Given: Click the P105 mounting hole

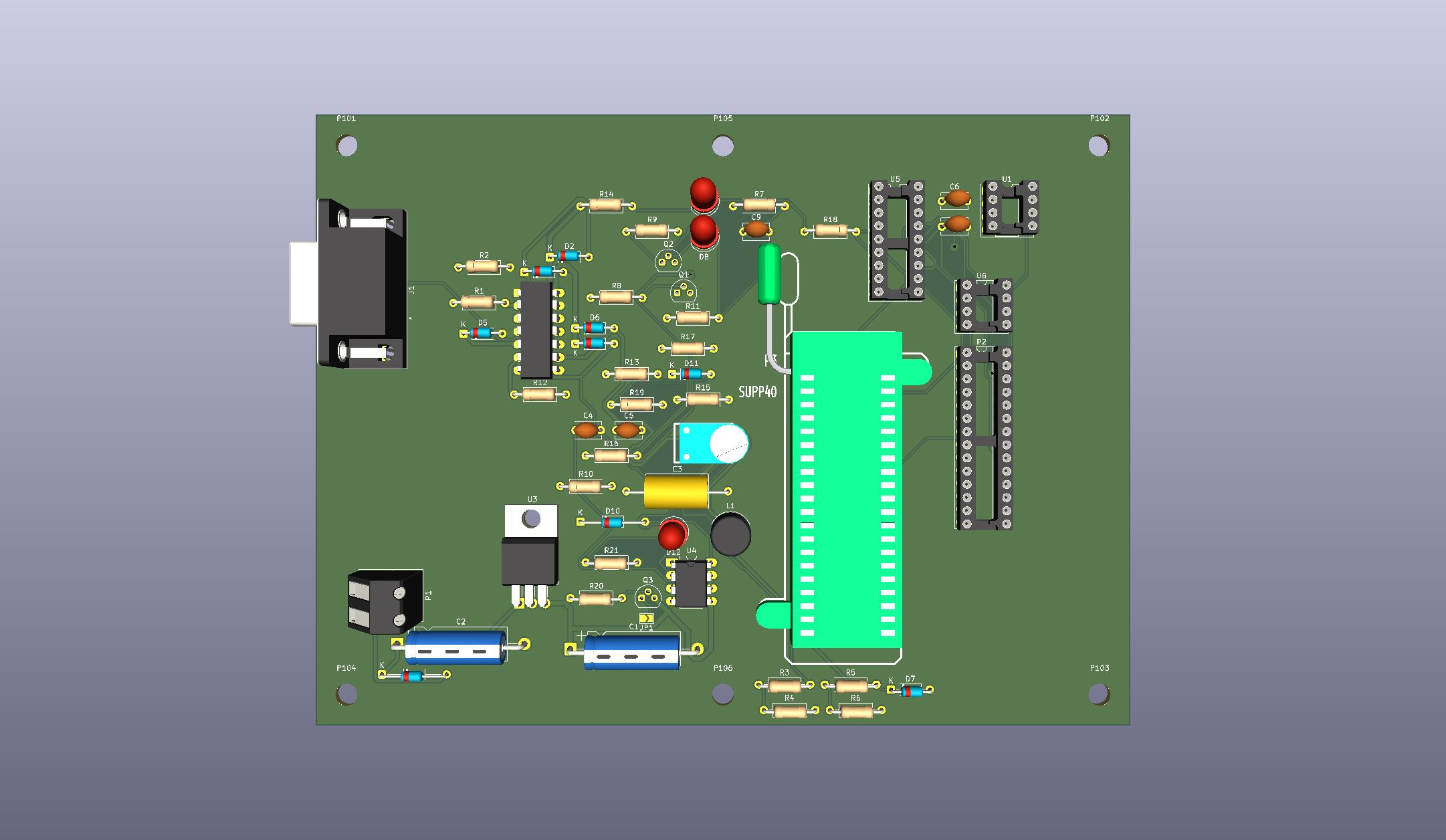Looking at the screenshot, I should [x=723, y=145].
